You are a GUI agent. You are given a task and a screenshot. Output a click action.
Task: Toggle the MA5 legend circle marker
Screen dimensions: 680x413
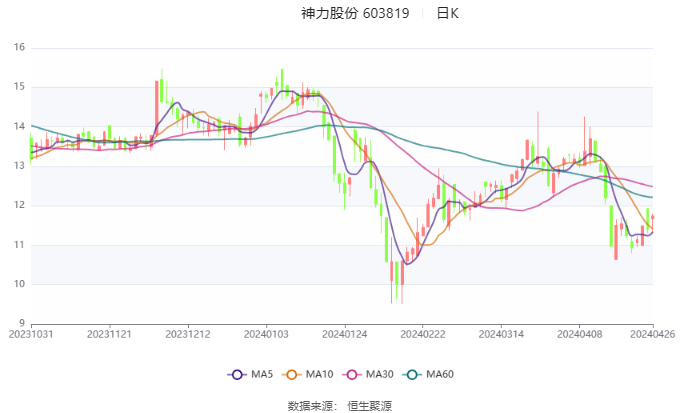pos(237,374)
